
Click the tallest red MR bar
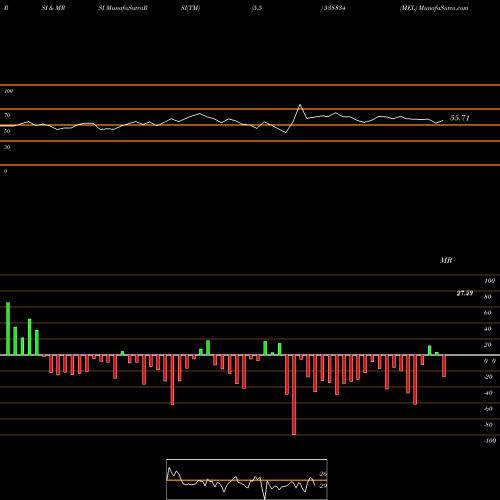tap(294, 395)
